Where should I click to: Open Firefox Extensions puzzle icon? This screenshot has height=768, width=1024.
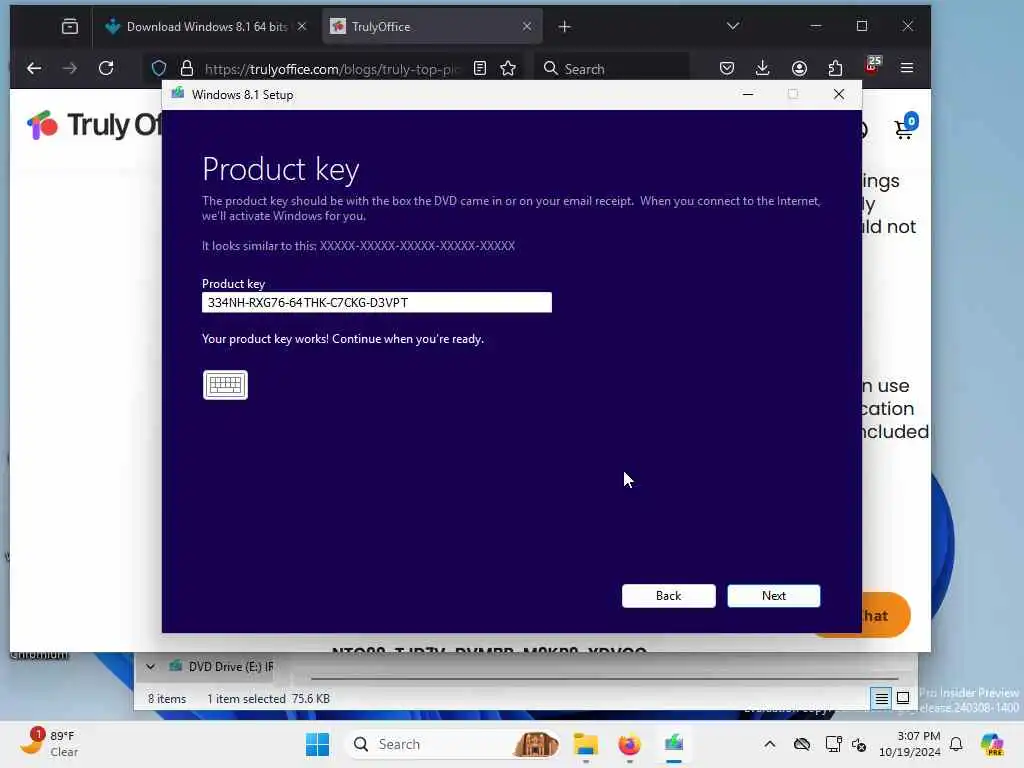[835, 69]
